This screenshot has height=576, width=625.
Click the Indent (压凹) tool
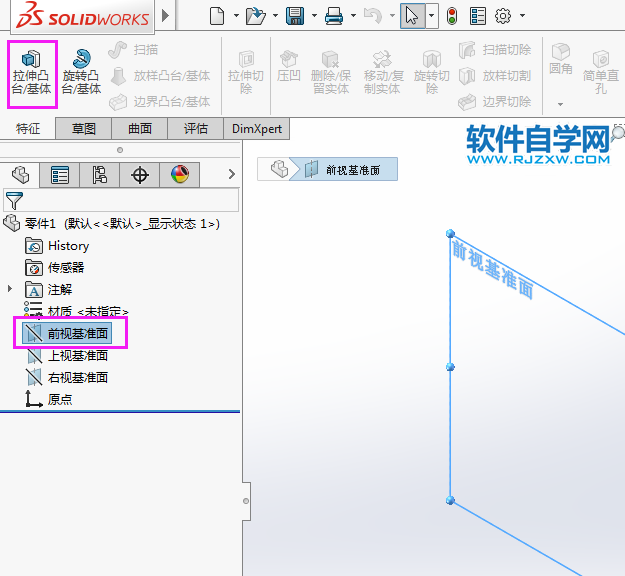click(289, 66)
